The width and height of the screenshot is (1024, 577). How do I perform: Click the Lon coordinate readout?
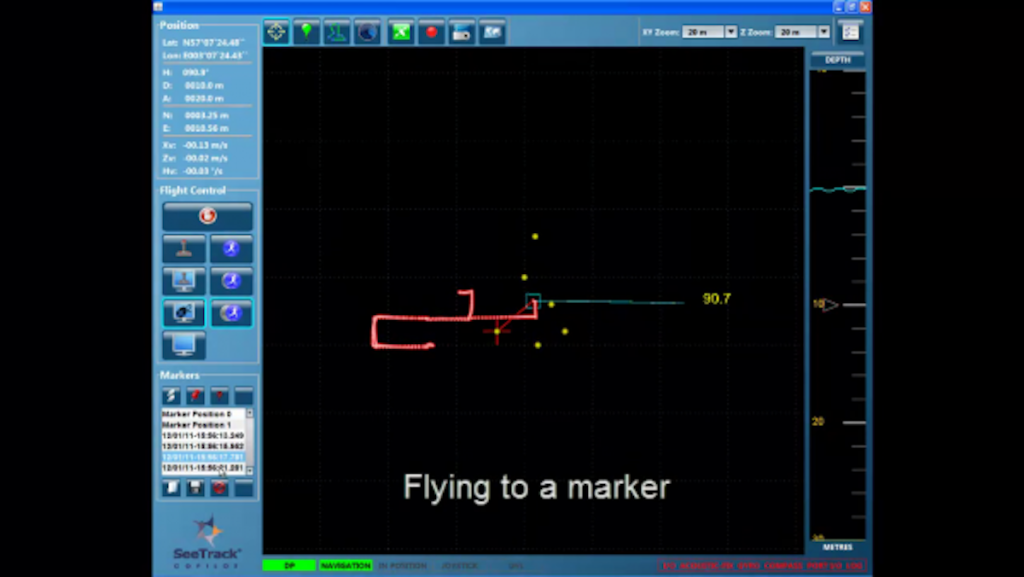tap(203, 55)
